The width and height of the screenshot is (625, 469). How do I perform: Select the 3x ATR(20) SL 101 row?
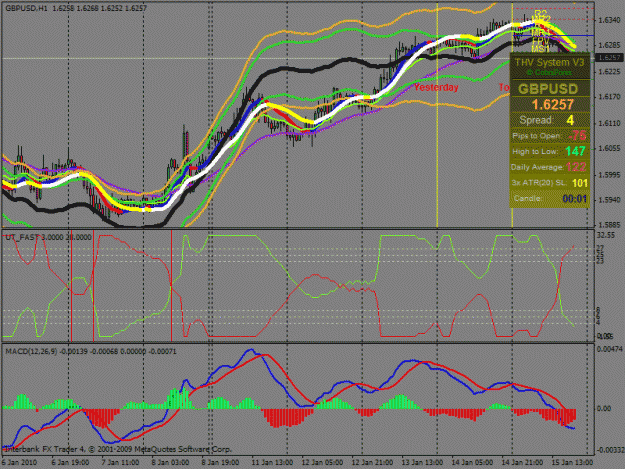[x=550, y=183]
